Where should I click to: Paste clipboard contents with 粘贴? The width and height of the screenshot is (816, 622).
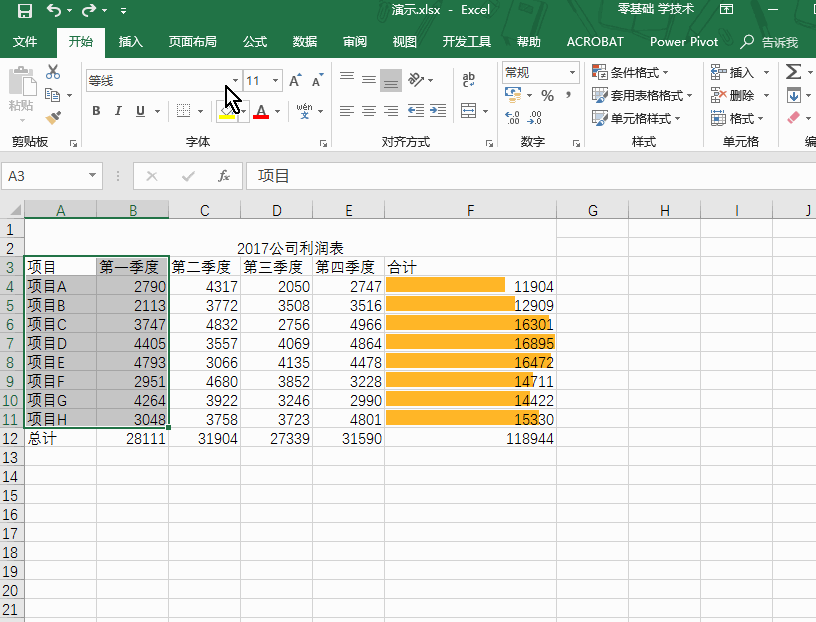[21, 94]
